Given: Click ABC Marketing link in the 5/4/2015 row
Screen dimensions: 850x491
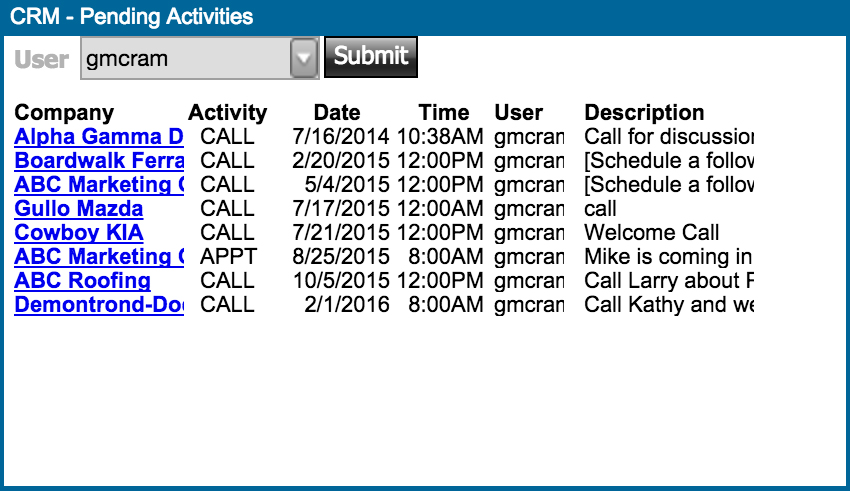Looking at the screenshot, I should pos(99,185).
